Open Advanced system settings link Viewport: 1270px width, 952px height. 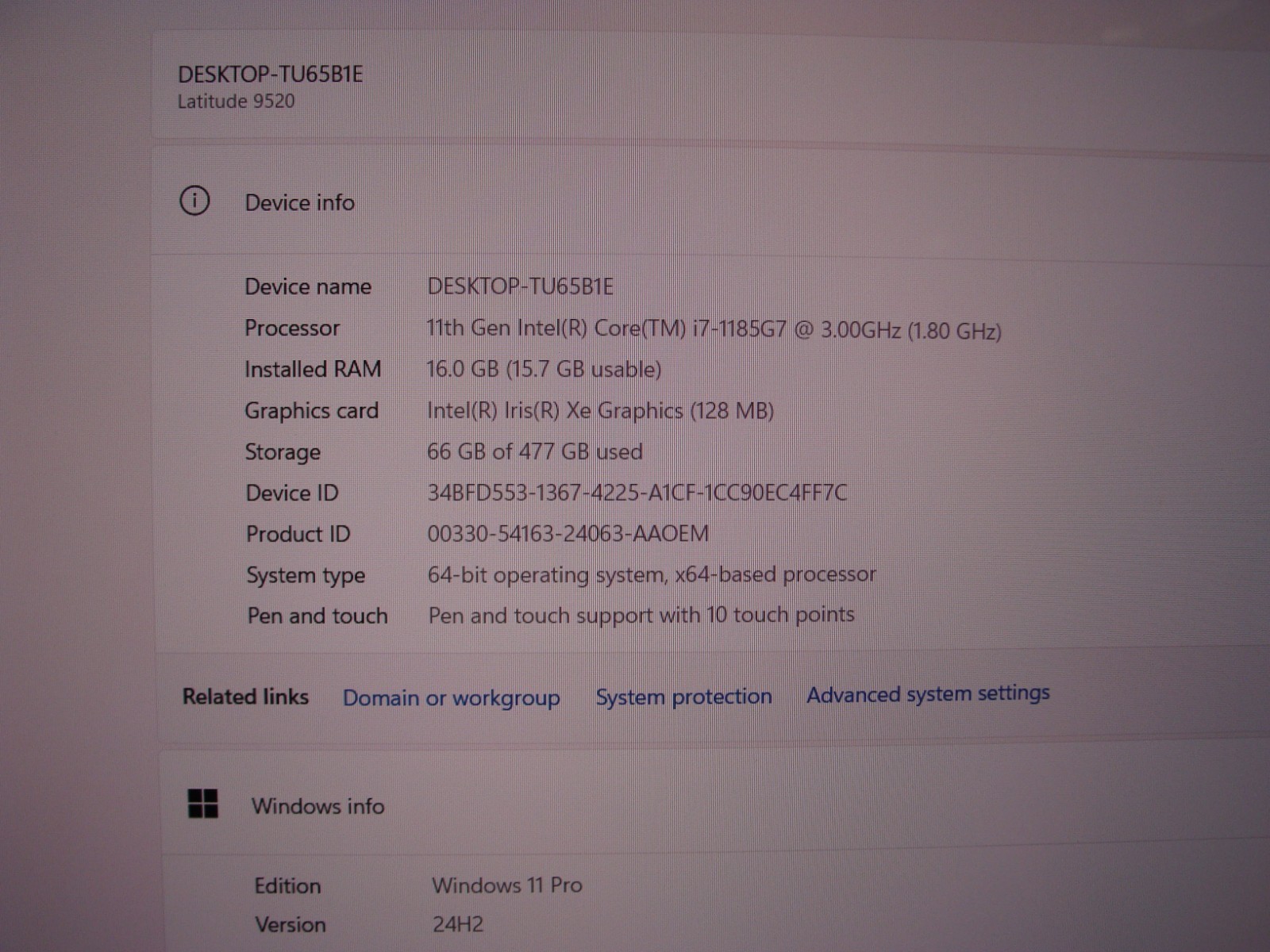point(928,694)
